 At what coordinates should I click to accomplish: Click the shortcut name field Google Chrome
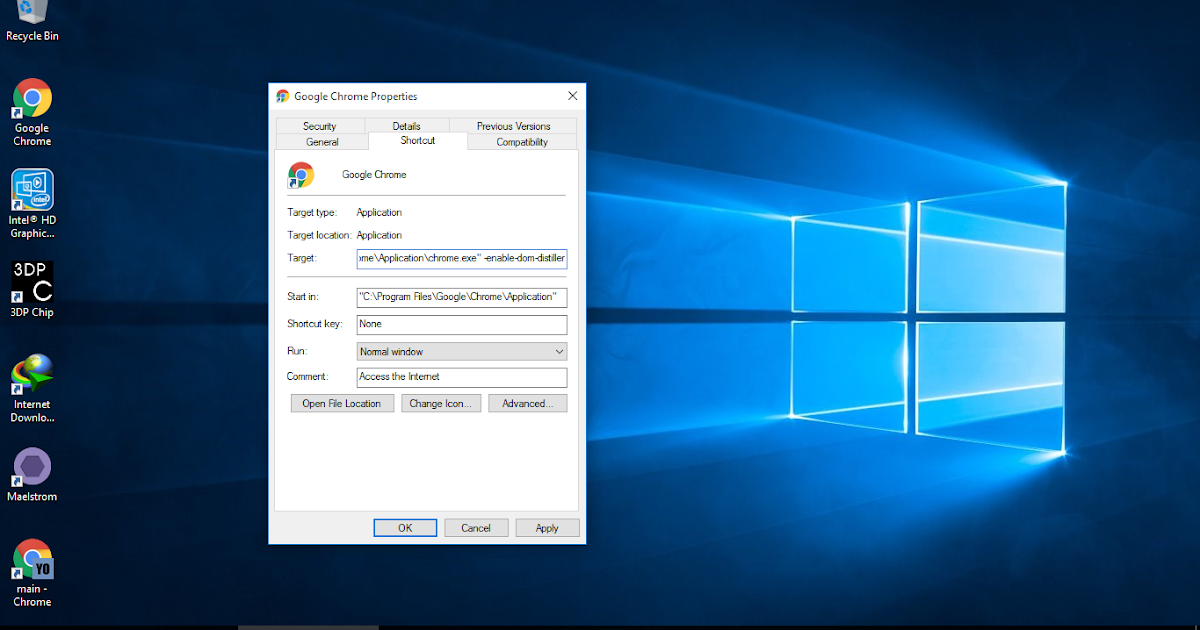[374, 175]
